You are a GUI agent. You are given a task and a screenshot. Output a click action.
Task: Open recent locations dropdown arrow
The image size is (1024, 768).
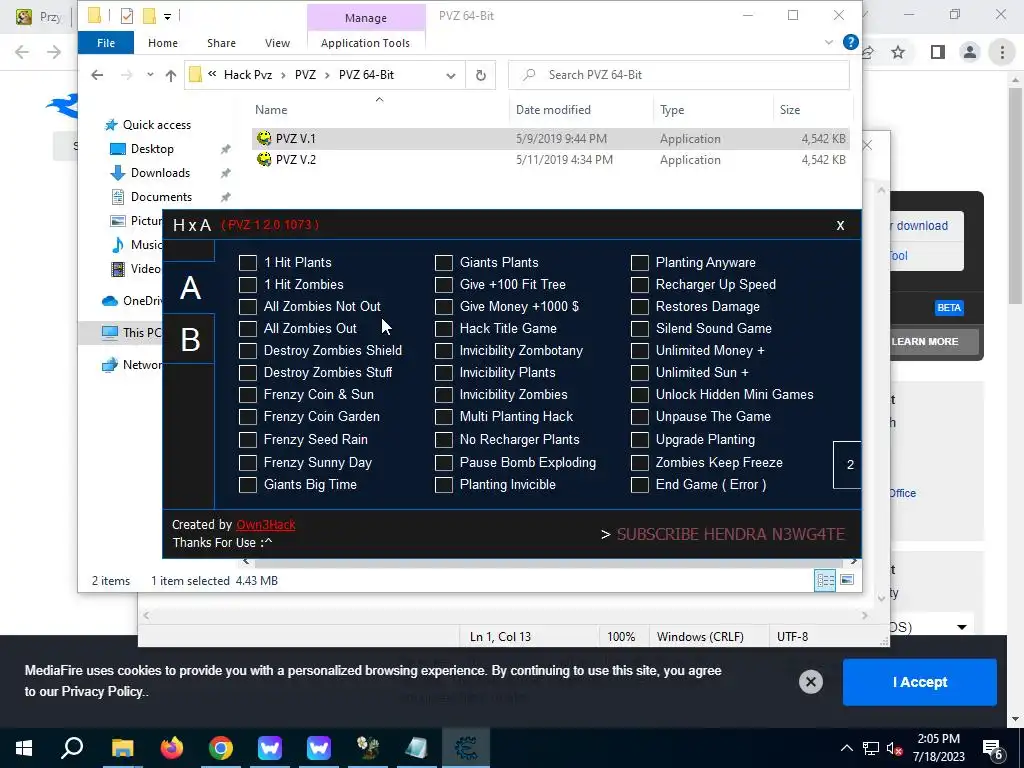click(x=150, y=75)
